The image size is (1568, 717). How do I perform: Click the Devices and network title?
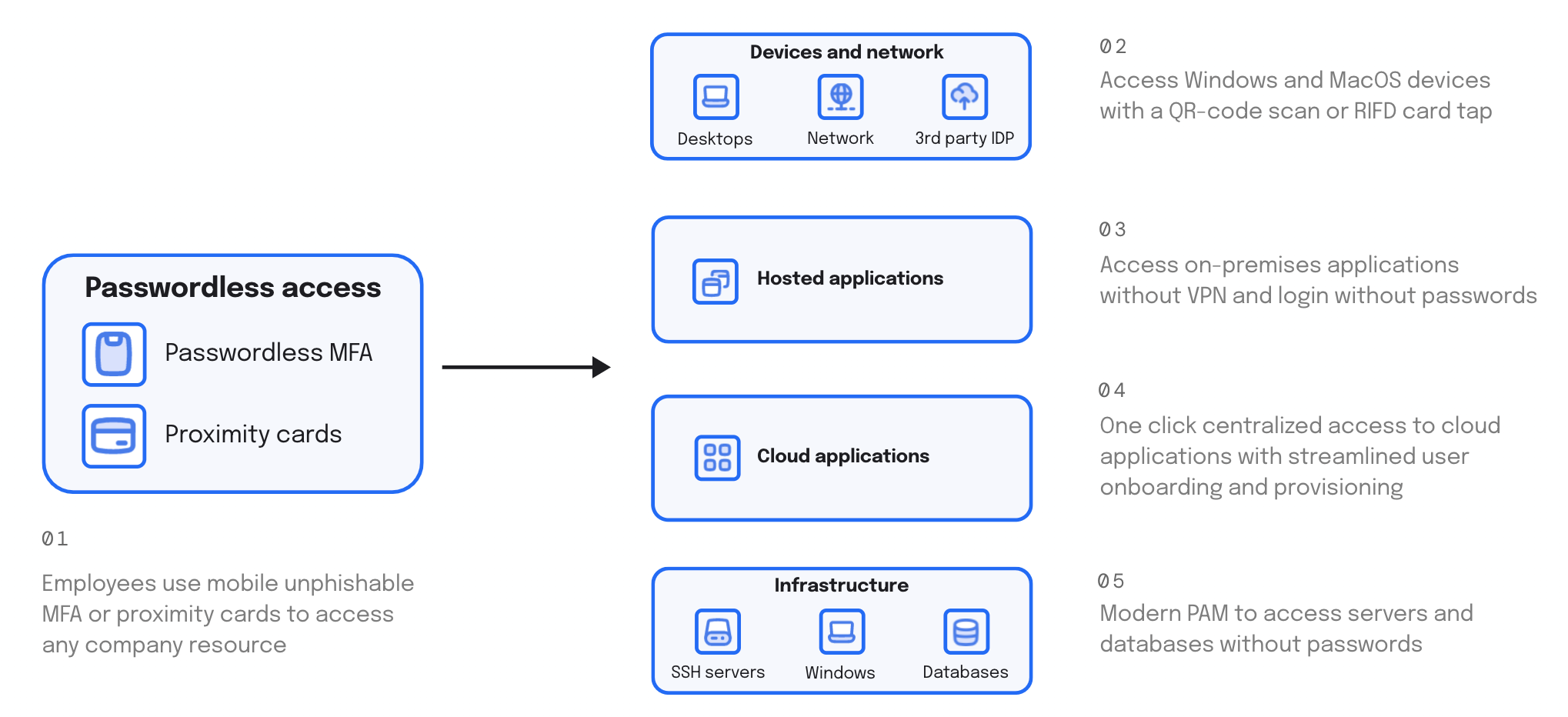pos(846,52)
